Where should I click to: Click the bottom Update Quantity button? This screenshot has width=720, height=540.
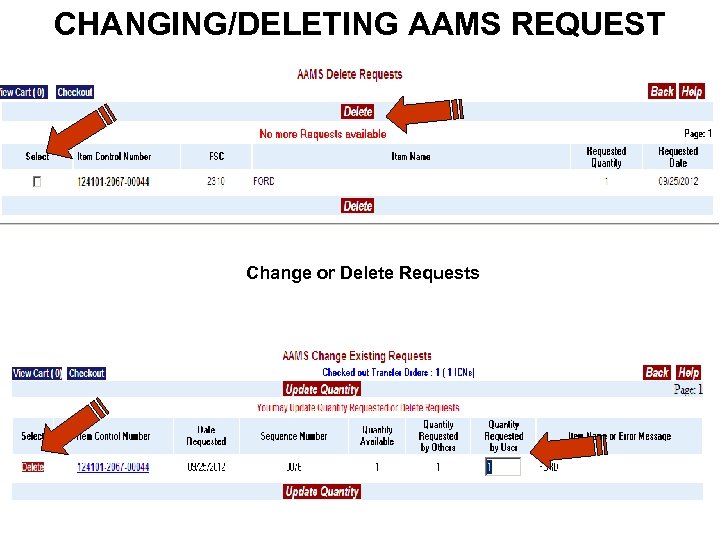click(x=322, y=491)
